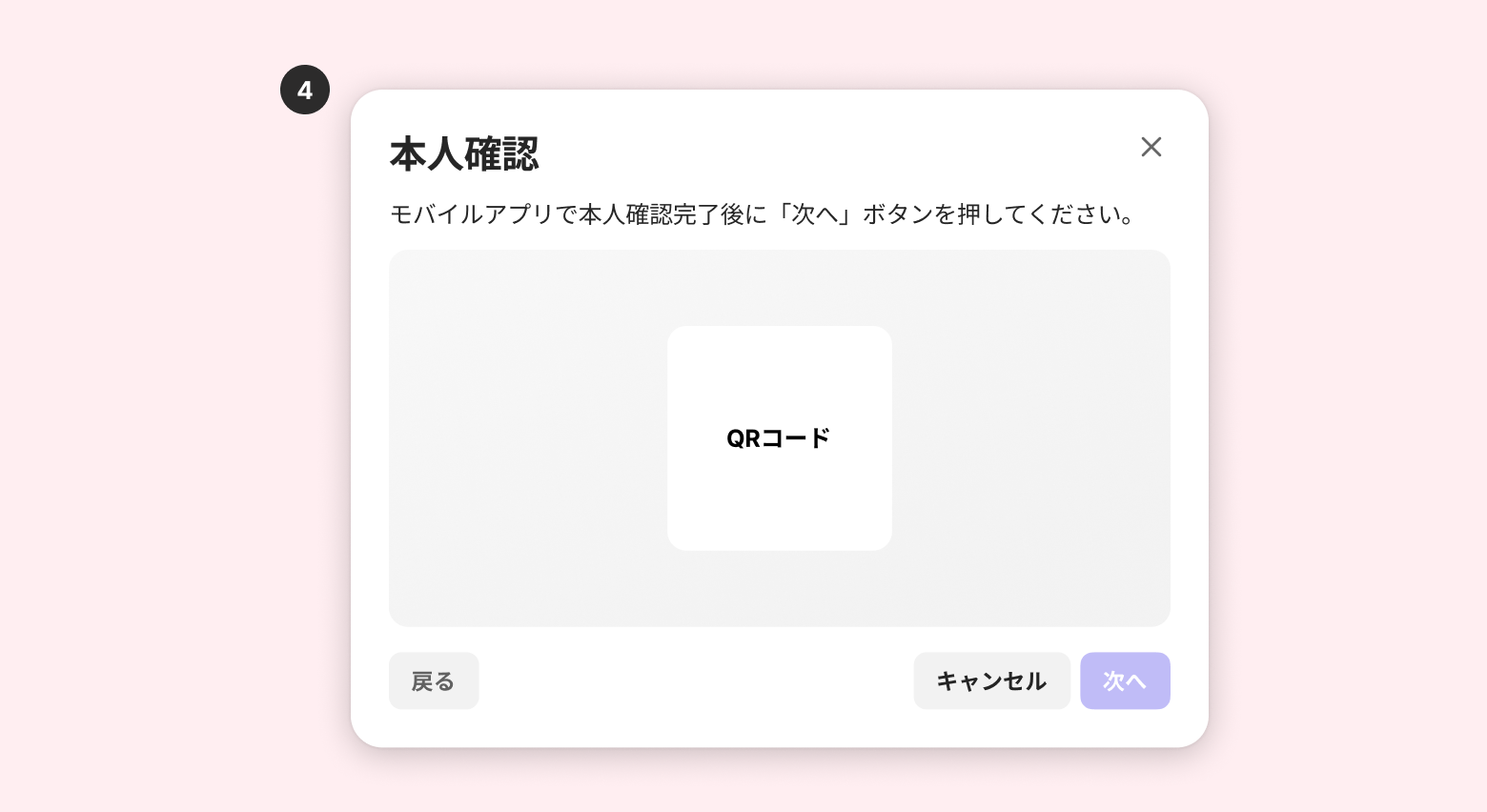Image resolution: width=1487 pixels, height=812 pixels.
Task: Click blank header space between title and X
Action: 839,151
